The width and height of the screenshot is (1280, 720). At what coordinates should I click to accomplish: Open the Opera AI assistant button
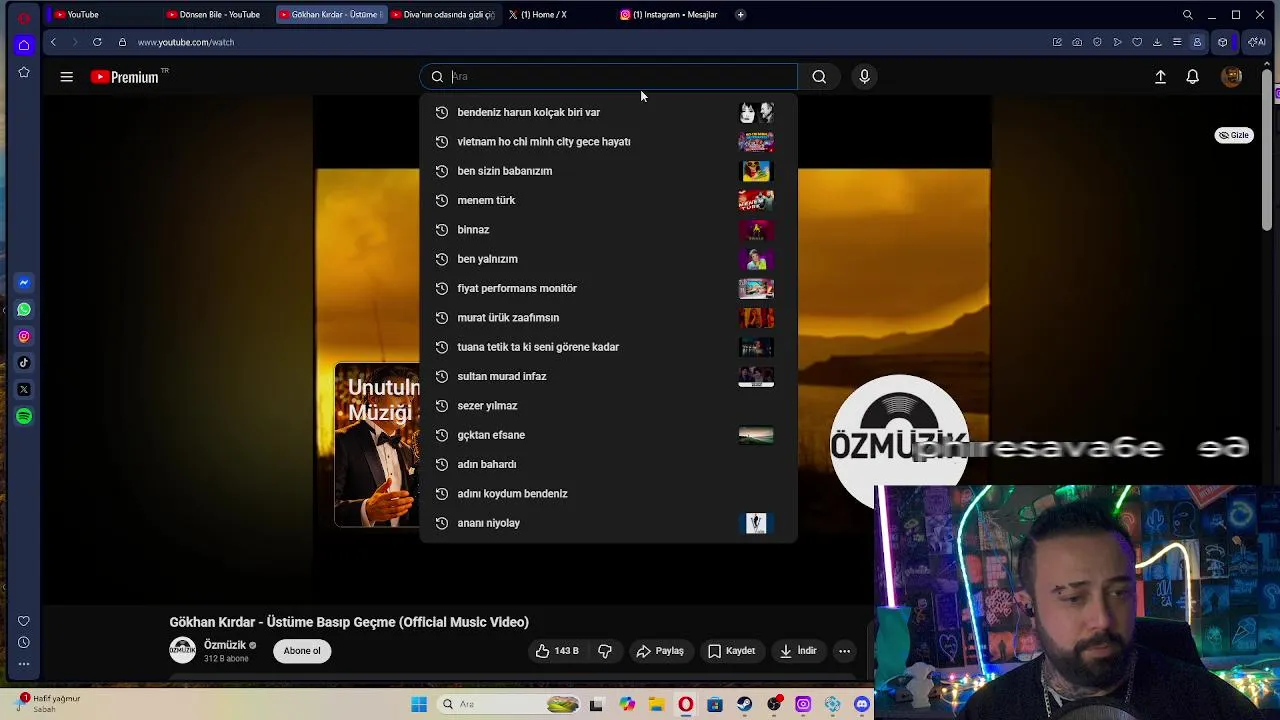pos(1257,42)
